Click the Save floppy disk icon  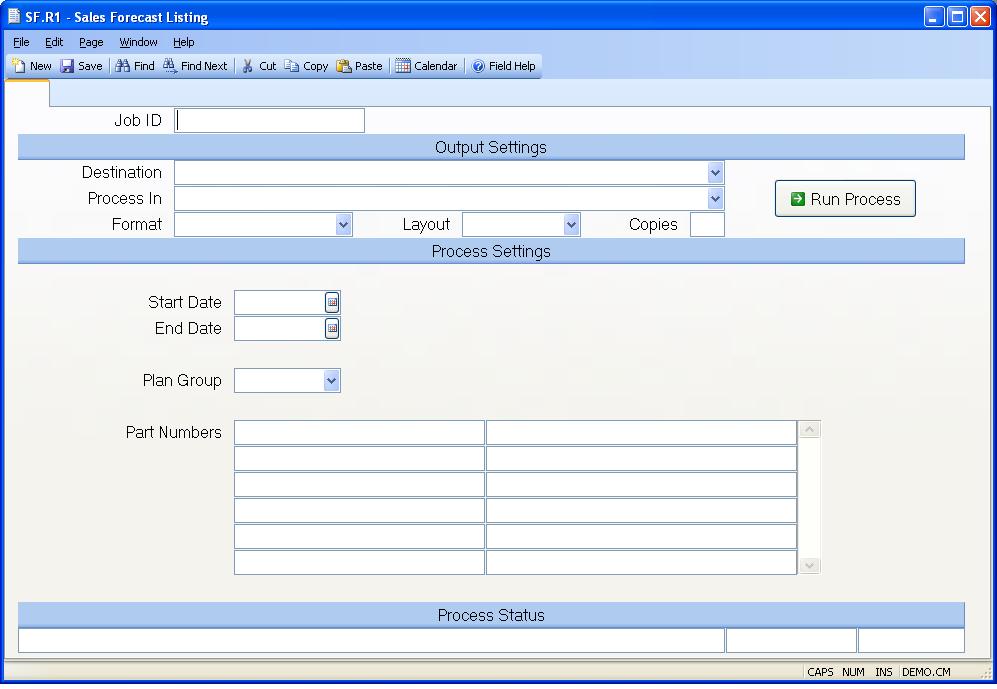67,66
